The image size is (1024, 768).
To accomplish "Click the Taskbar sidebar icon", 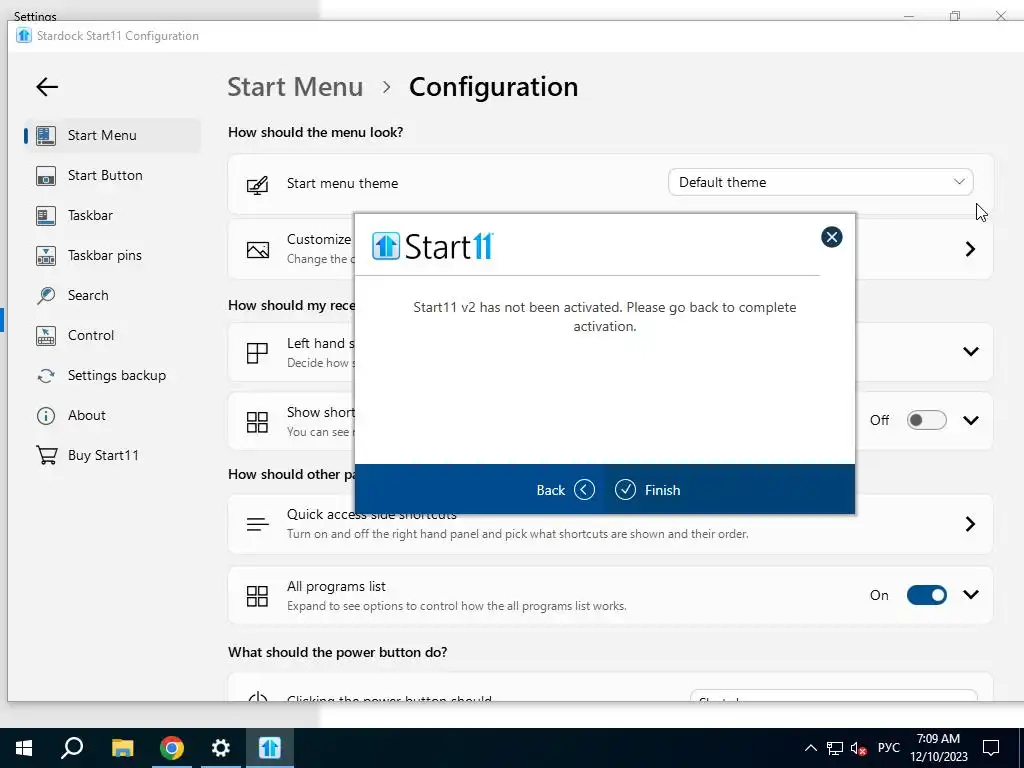I will tap(46, 215).
